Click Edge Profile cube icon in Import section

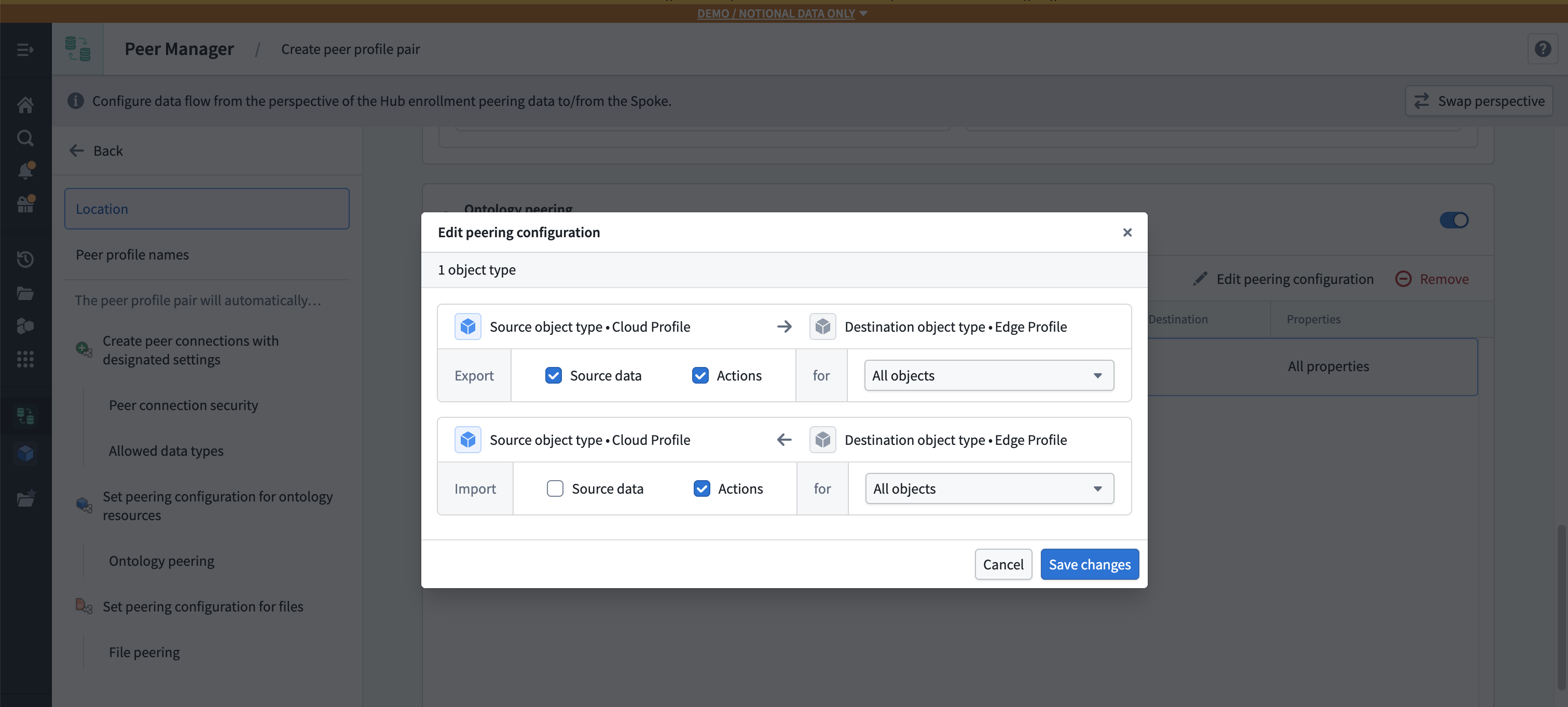coord(822,440)
